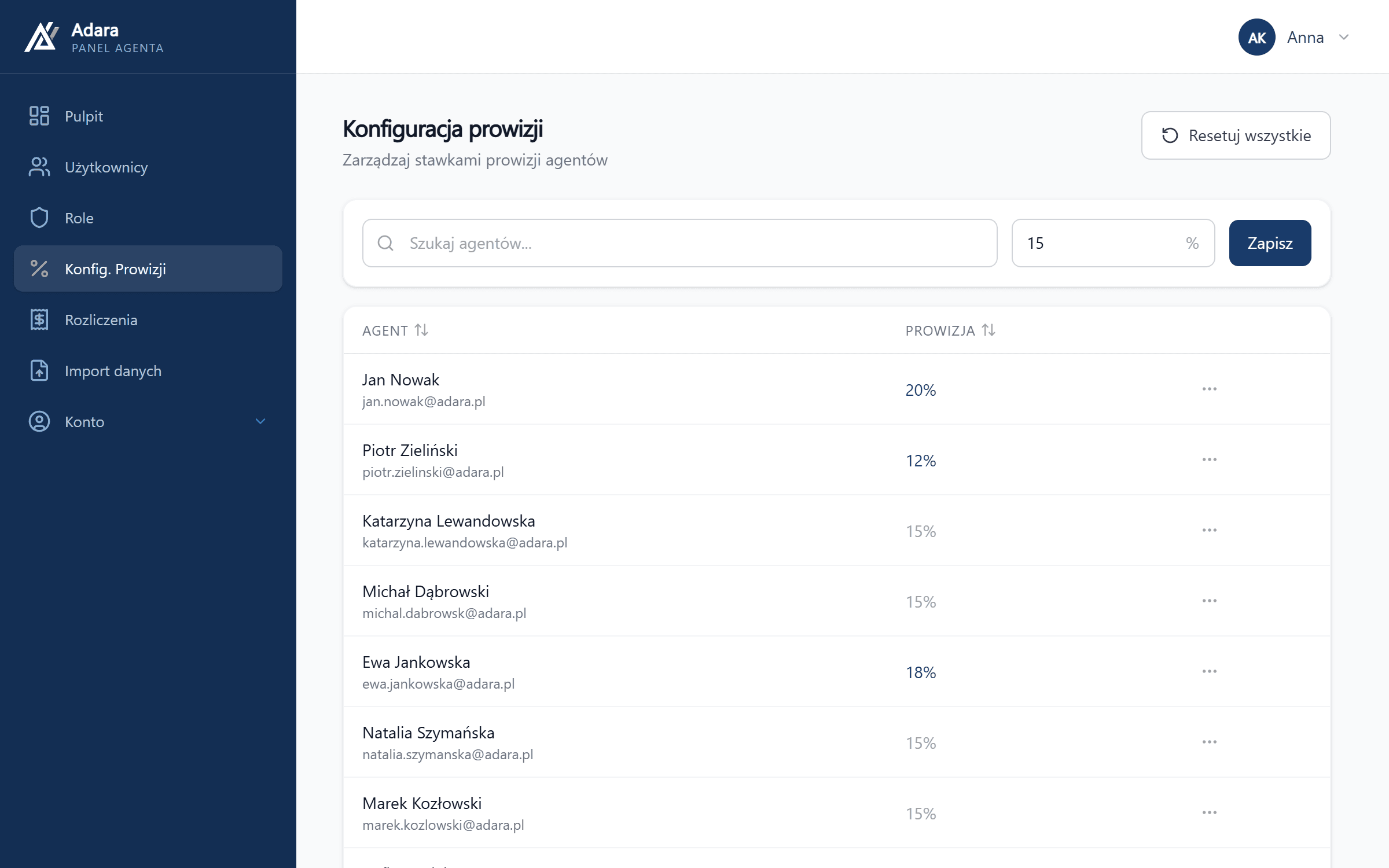Click the Anna user name
This screenshot has width=1389, height=868.
point(1305,37)
